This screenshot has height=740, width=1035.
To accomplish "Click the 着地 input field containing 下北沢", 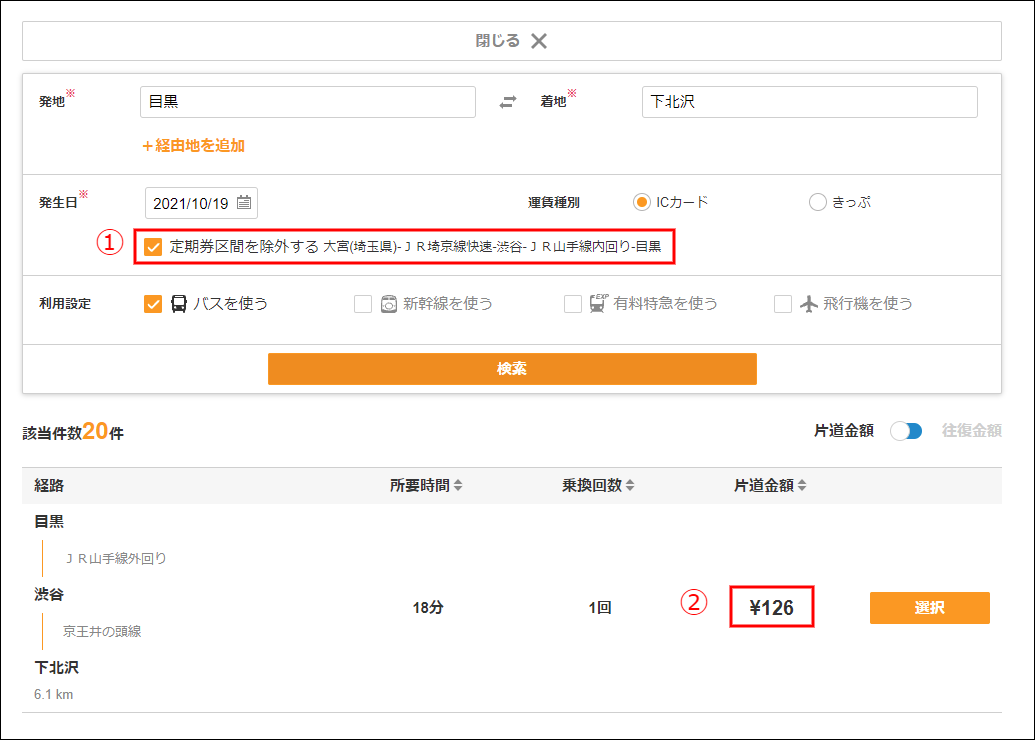I will [809, 102].
